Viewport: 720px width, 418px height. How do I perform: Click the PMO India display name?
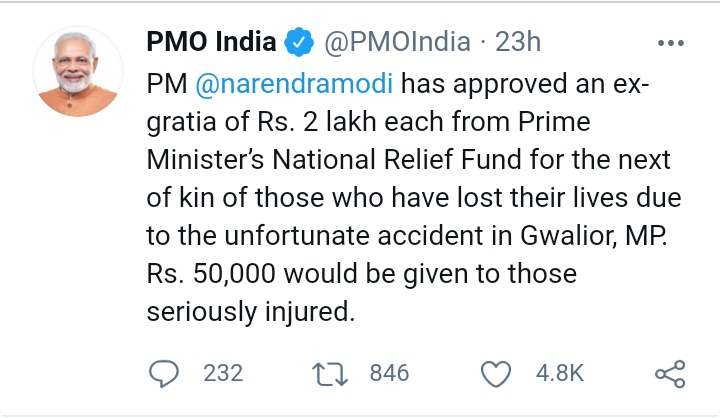click(x=210, y=42)
